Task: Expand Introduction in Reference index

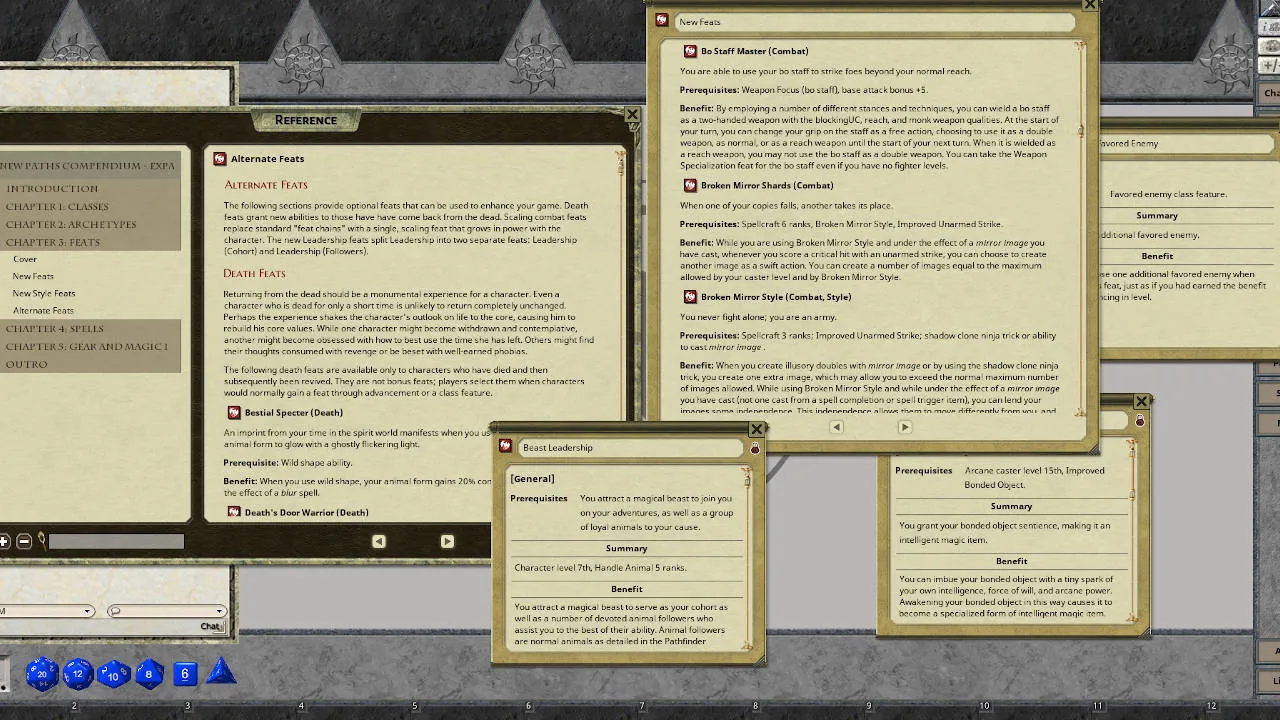Action: (90, 188)
